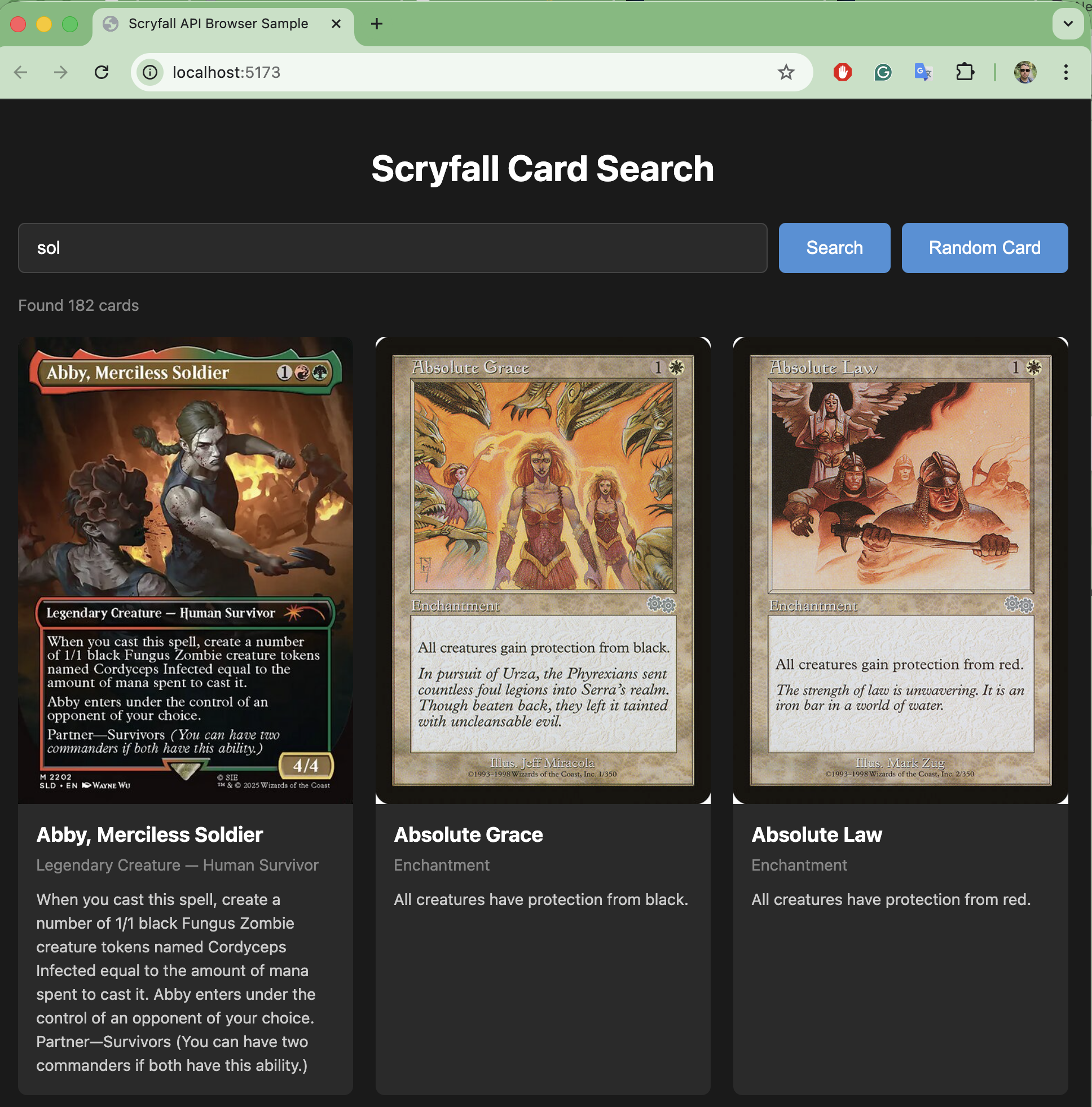Open the Chrome three-dot menu
This screenshot has height=1107, width=1092.
coord(1065,72)
